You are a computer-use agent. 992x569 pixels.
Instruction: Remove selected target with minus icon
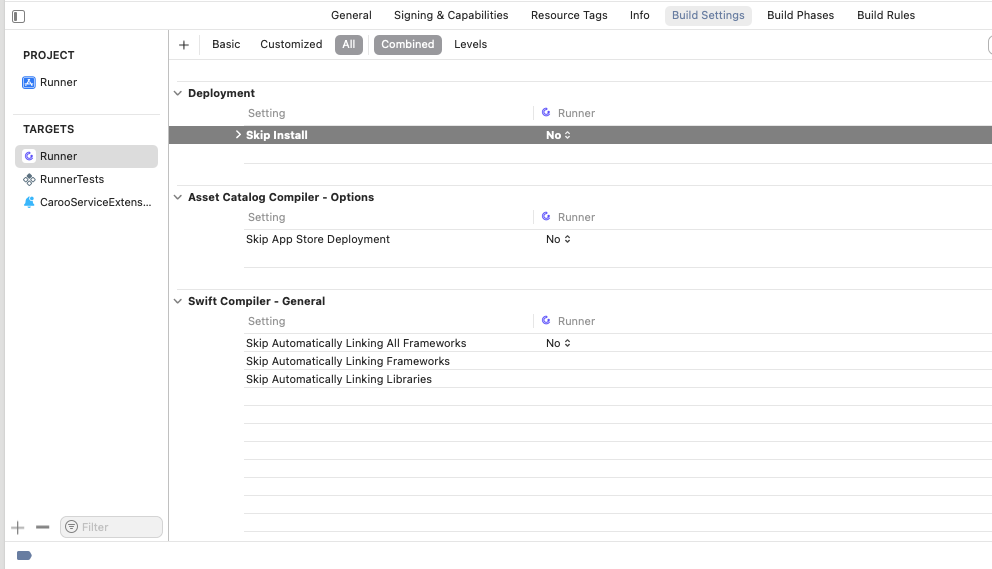[42, 527]
